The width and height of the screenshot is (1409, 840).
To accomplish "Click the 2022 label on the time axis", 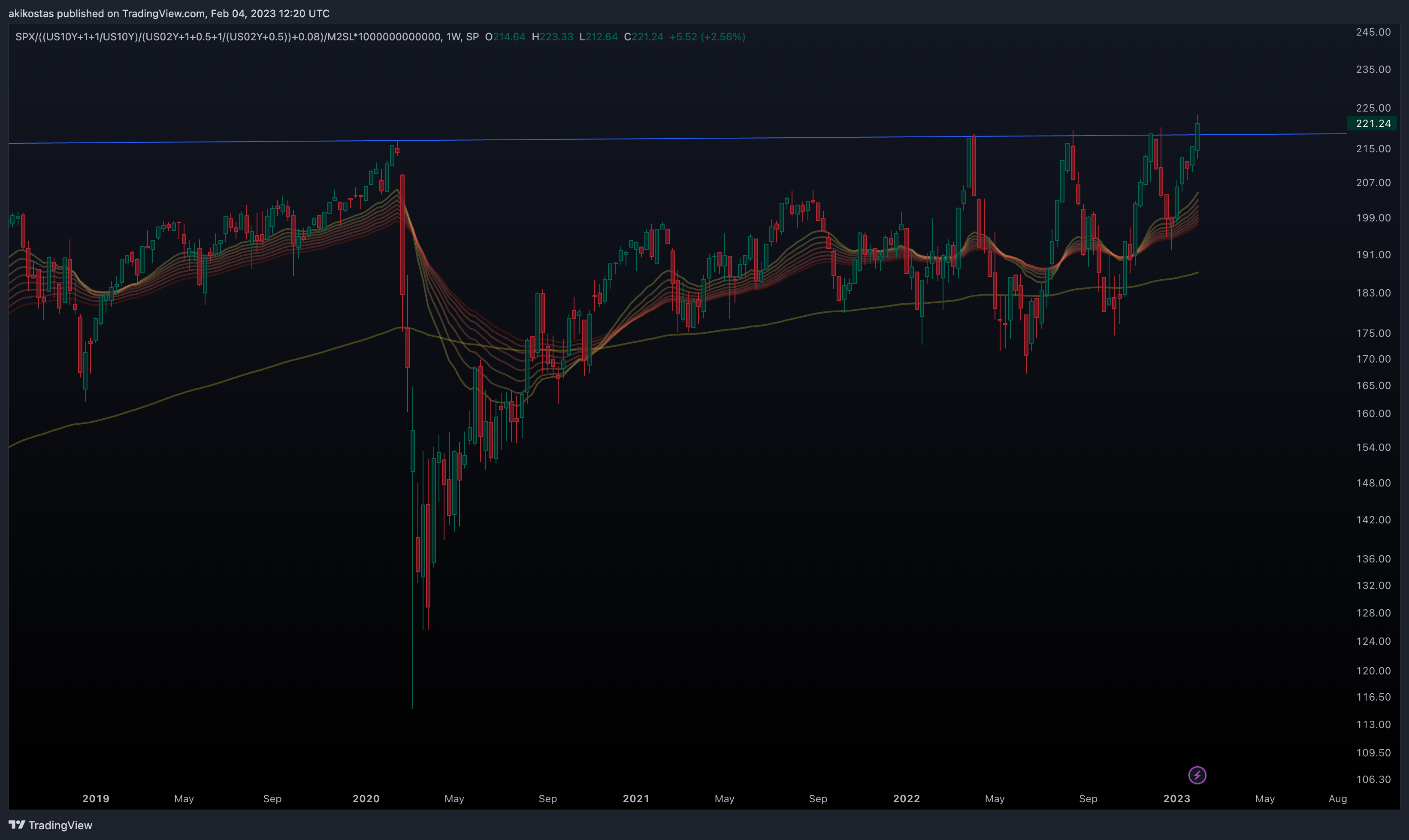I will tap(906, 799).
